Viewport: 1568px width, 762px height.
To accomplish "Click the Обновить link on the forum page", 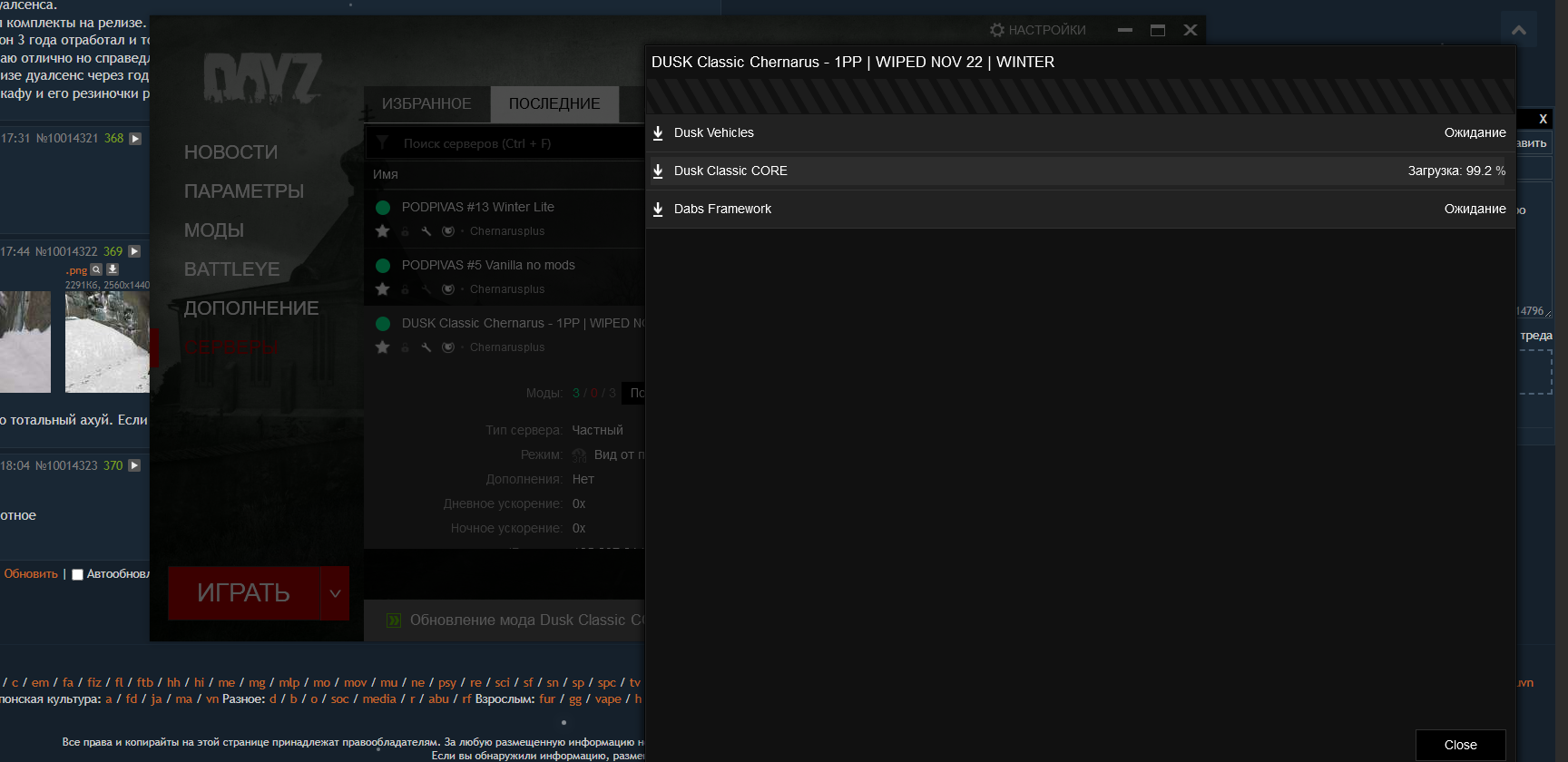I will (31, 574).
